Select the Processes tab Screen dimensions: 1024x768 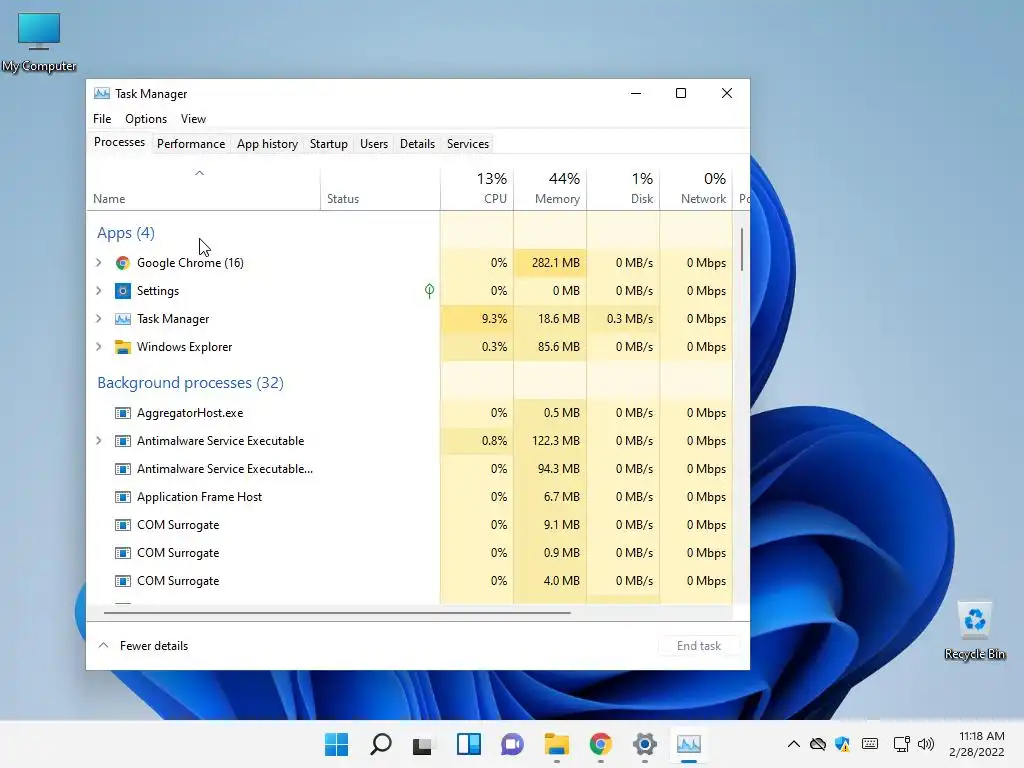tap(120, 142)
